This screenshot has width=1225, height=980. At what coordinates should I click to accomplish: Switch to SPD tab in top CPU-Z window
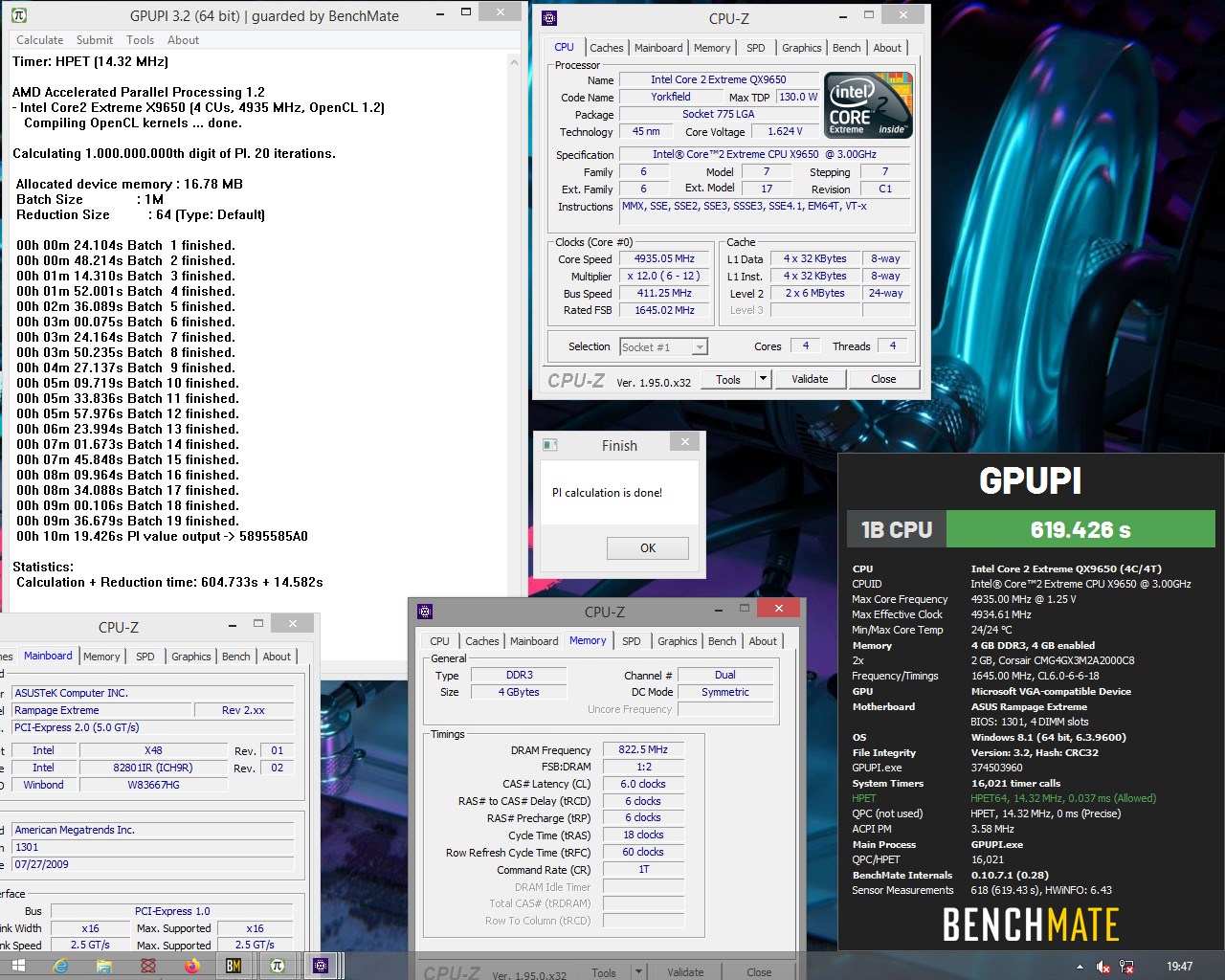coord(756,48)
